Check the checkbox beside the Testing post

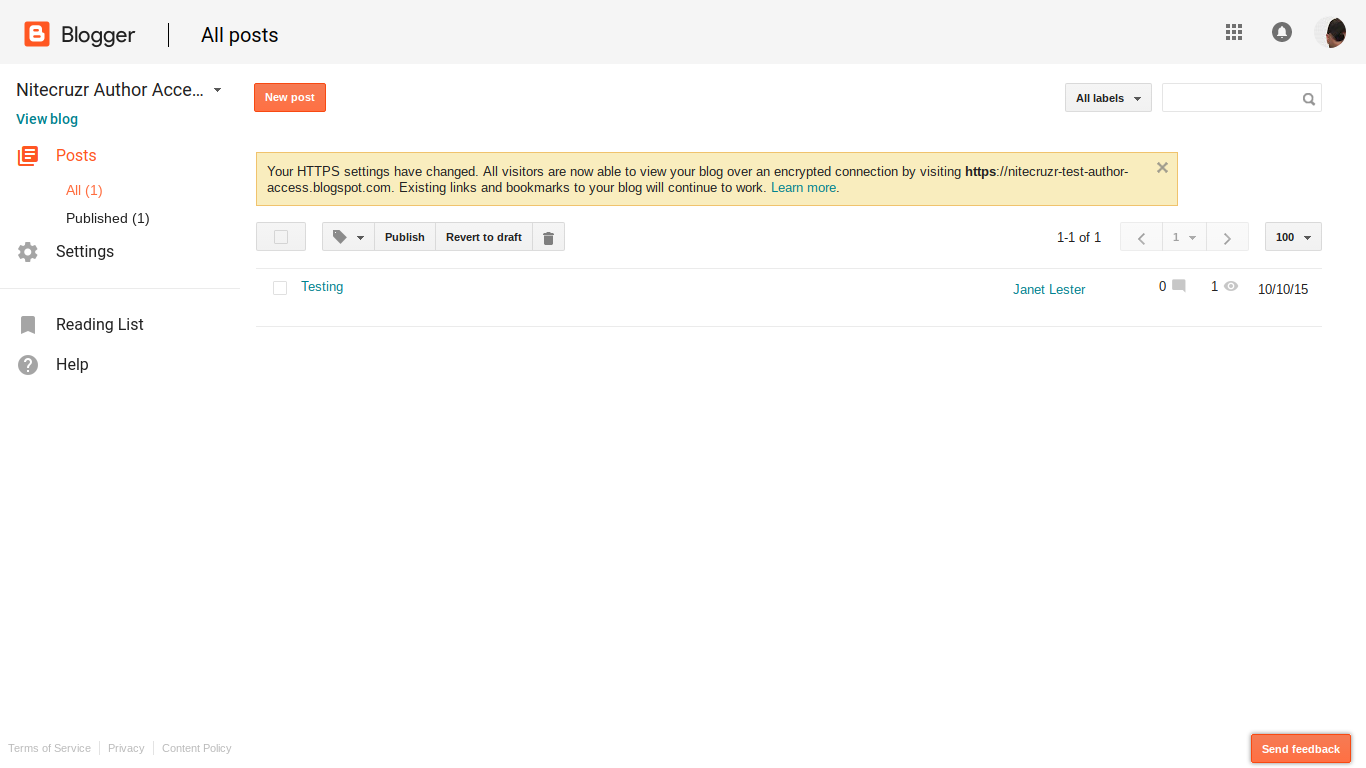[280, 288]
